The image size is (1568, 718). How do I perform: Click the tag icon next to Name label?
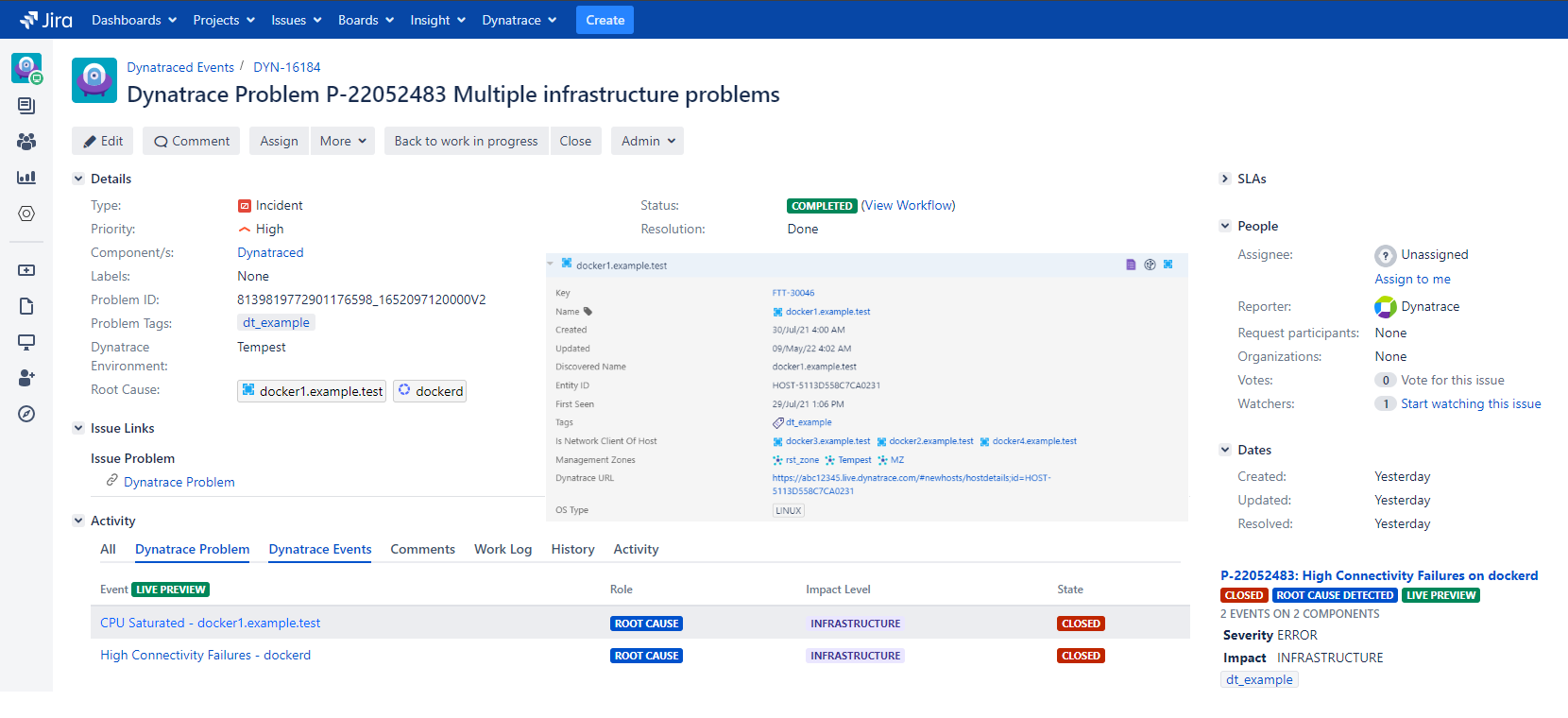588,311
